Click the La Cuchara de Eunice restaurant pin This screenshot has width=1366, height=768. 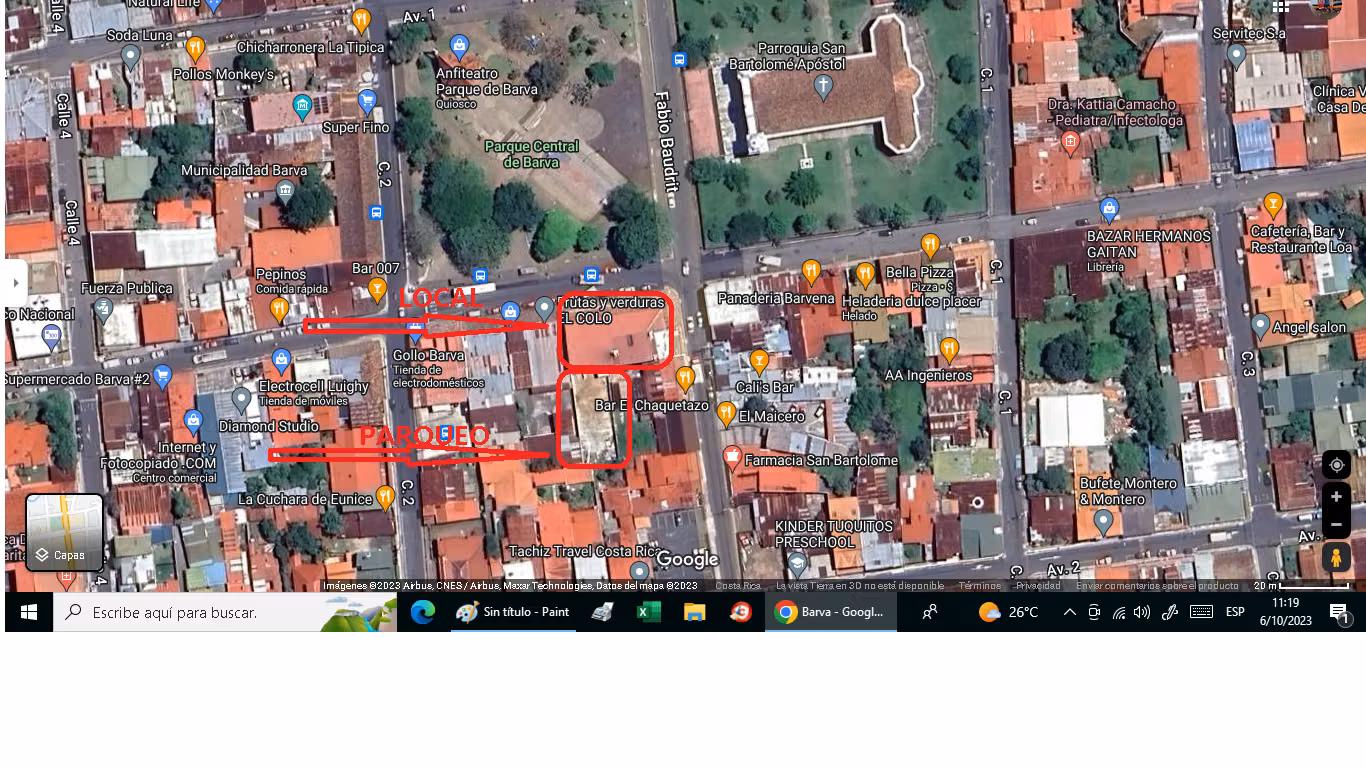pyautogui.click(x=385, y=496)
